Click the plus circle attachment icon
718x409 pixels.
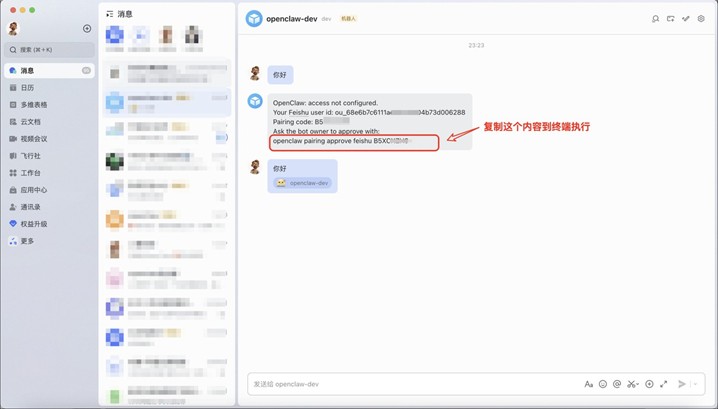pos(649,384)
